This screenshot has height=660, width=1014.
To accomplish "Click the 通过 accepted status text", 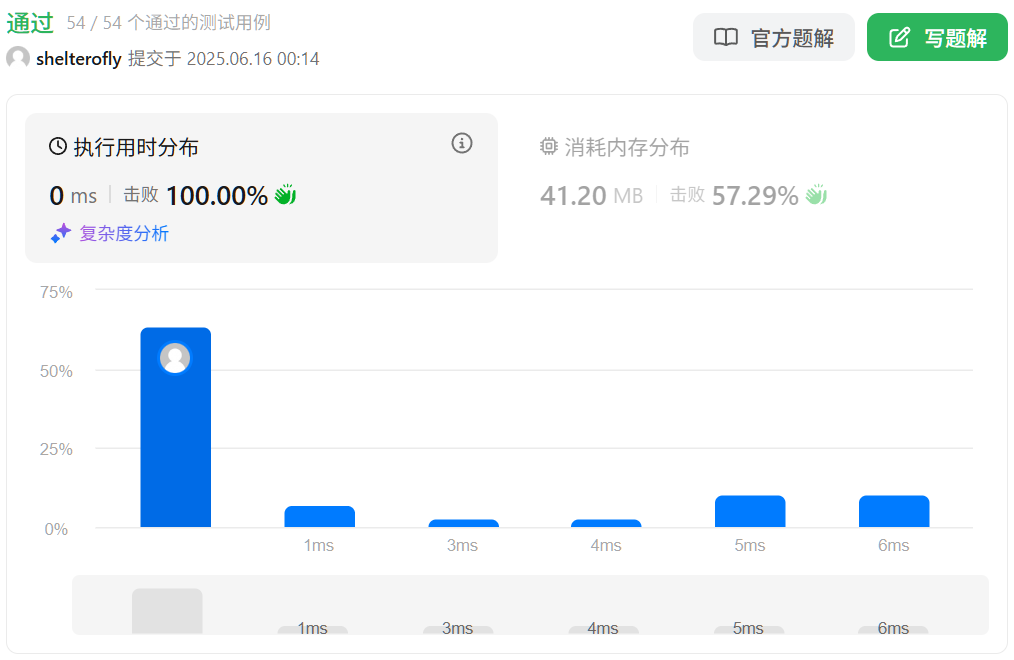I will pyautogui.click(x=30, y=23).
